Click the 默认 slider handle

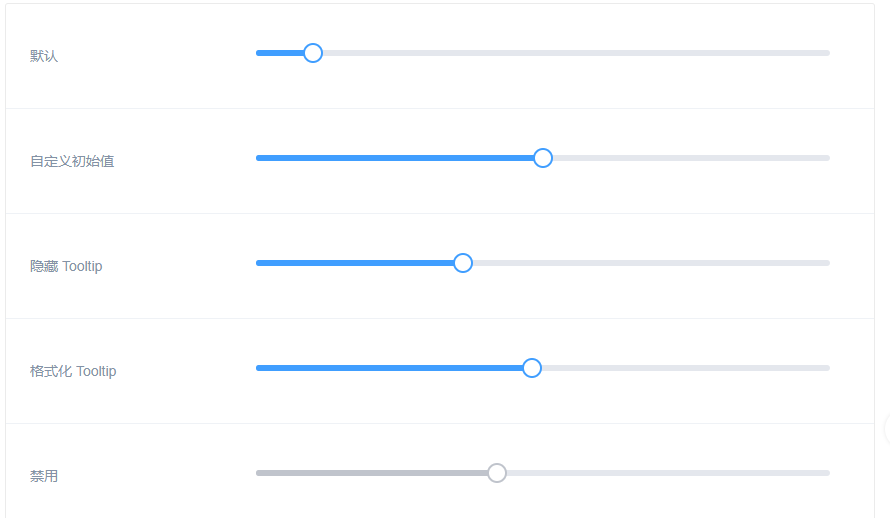(x=313, y=53)
